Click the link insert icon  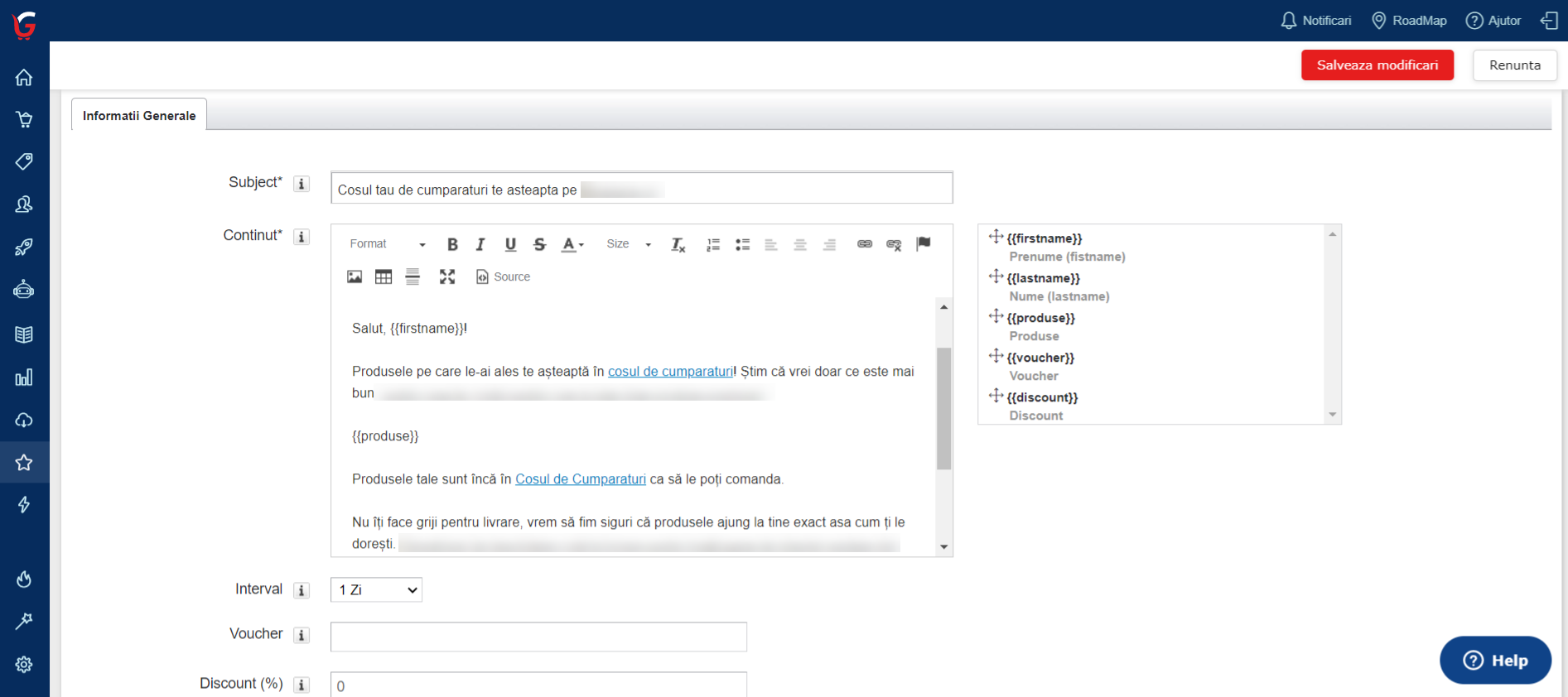[865, 244]
